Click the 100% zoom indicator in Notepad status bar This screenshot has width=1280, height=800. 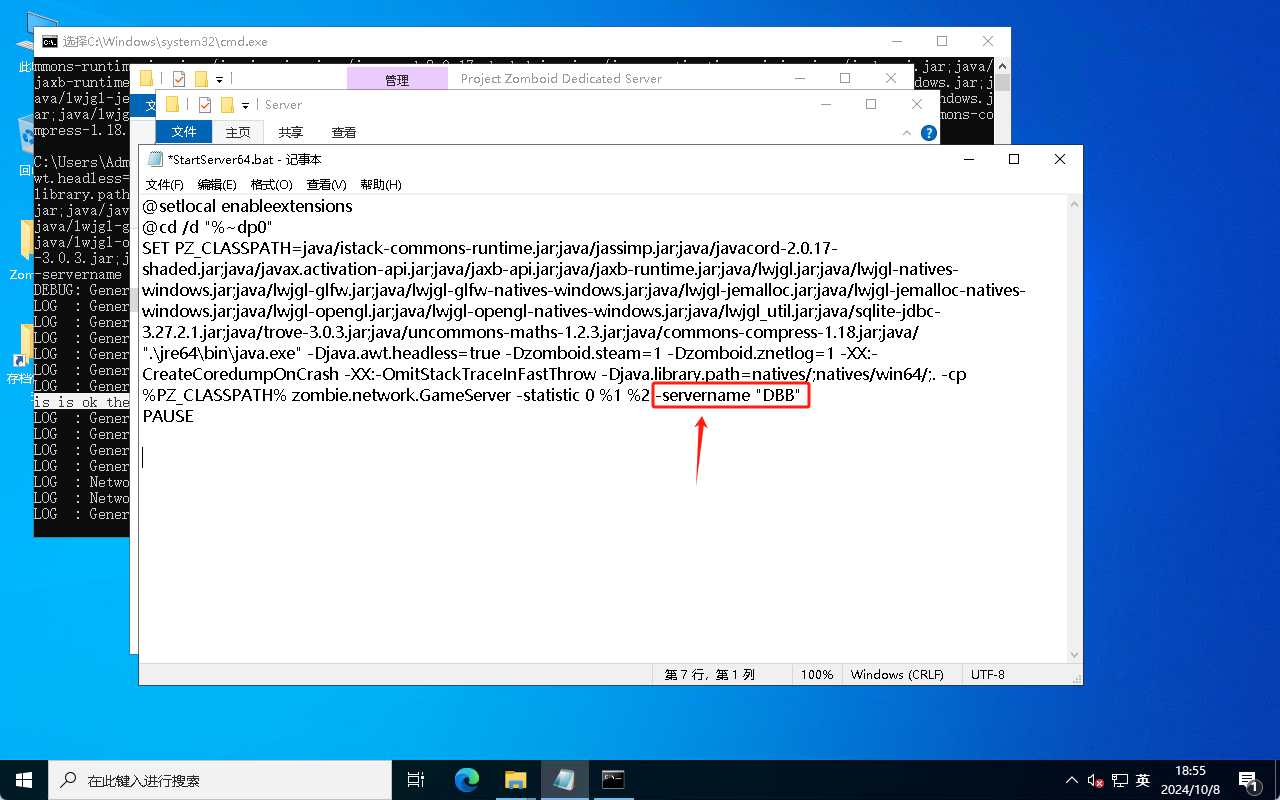point(817,675)
